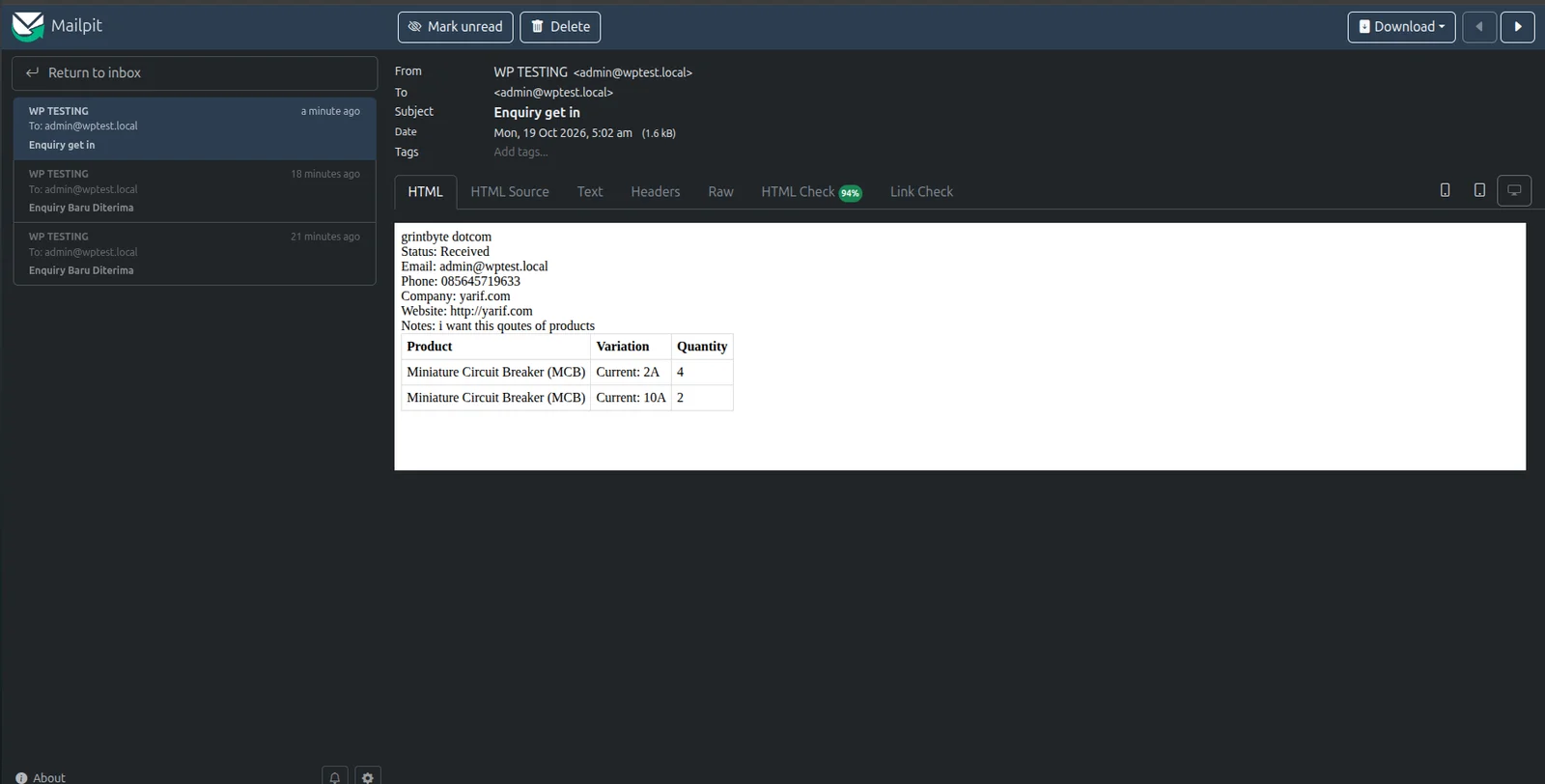Click the 'Current: 2A' variation cell
This screenshot has width=1545, height=784.
(631, 372)
